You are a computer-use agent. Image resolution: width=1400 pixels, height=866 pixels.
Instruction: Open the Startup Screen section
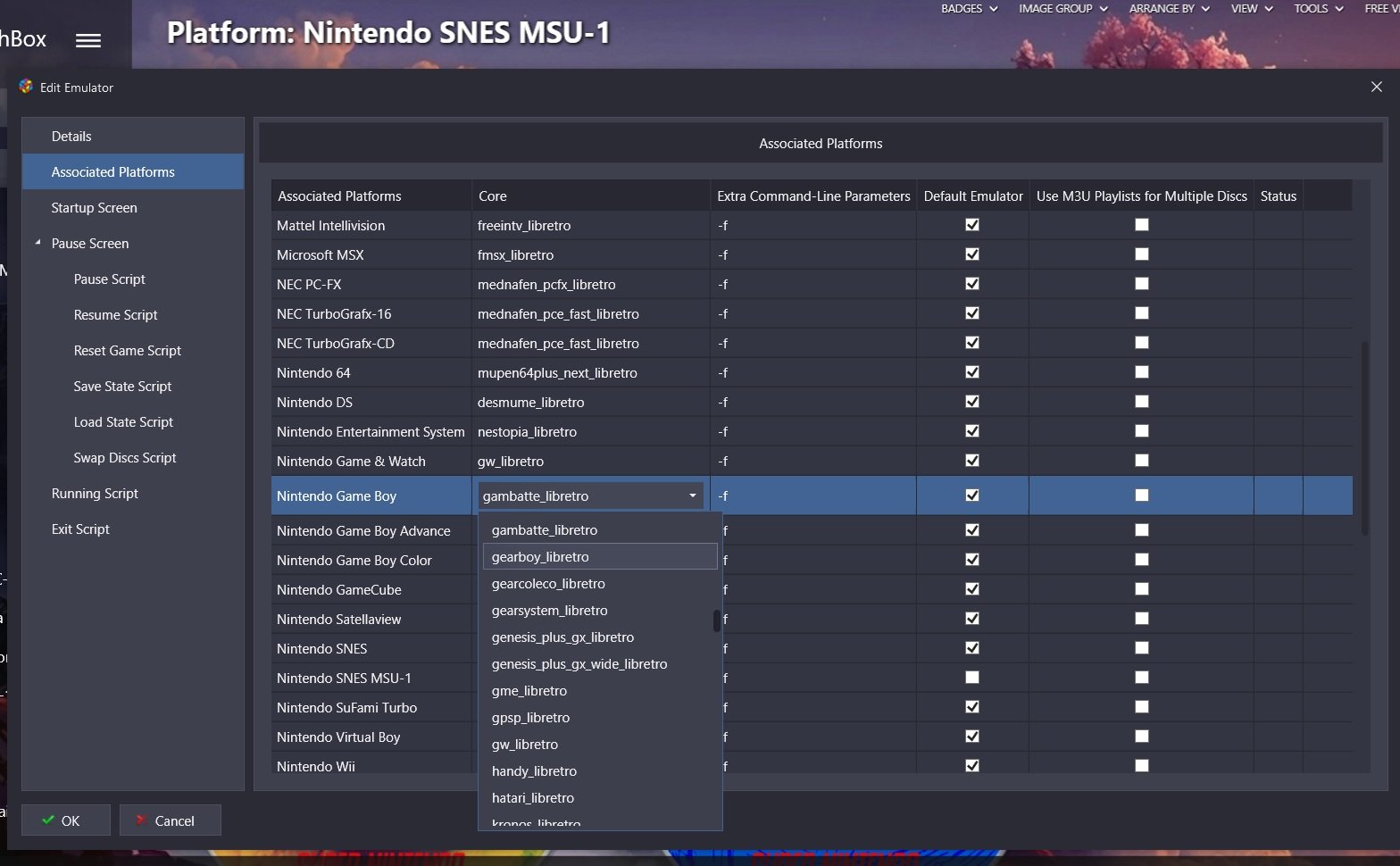tap(133, 207)
